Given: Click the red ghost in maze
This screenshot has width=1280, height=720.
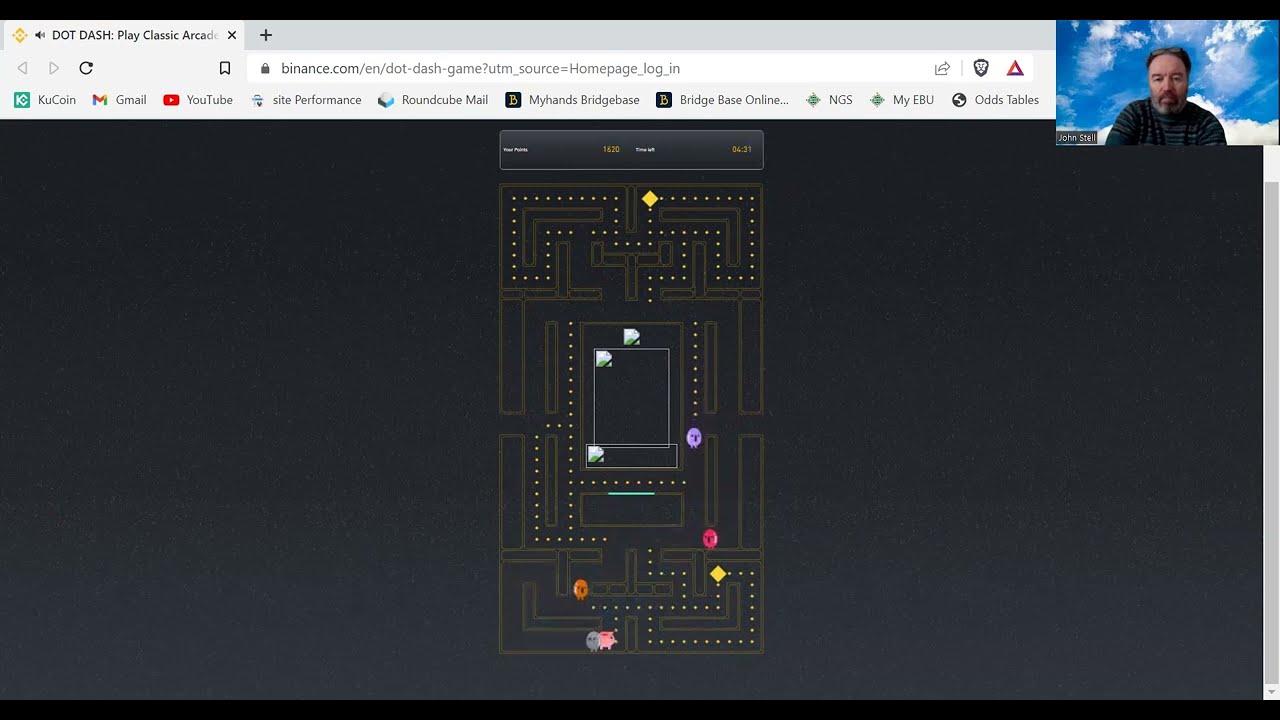Looking at the screenshot, I should pos(710,539).
